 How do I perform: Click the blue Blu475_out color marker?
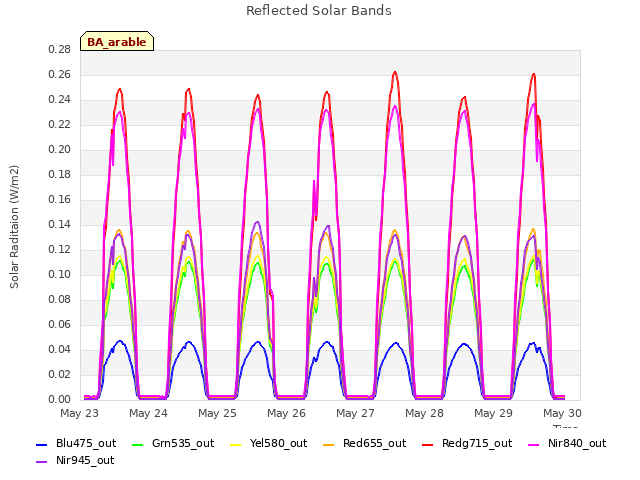(x=42, y=444)
